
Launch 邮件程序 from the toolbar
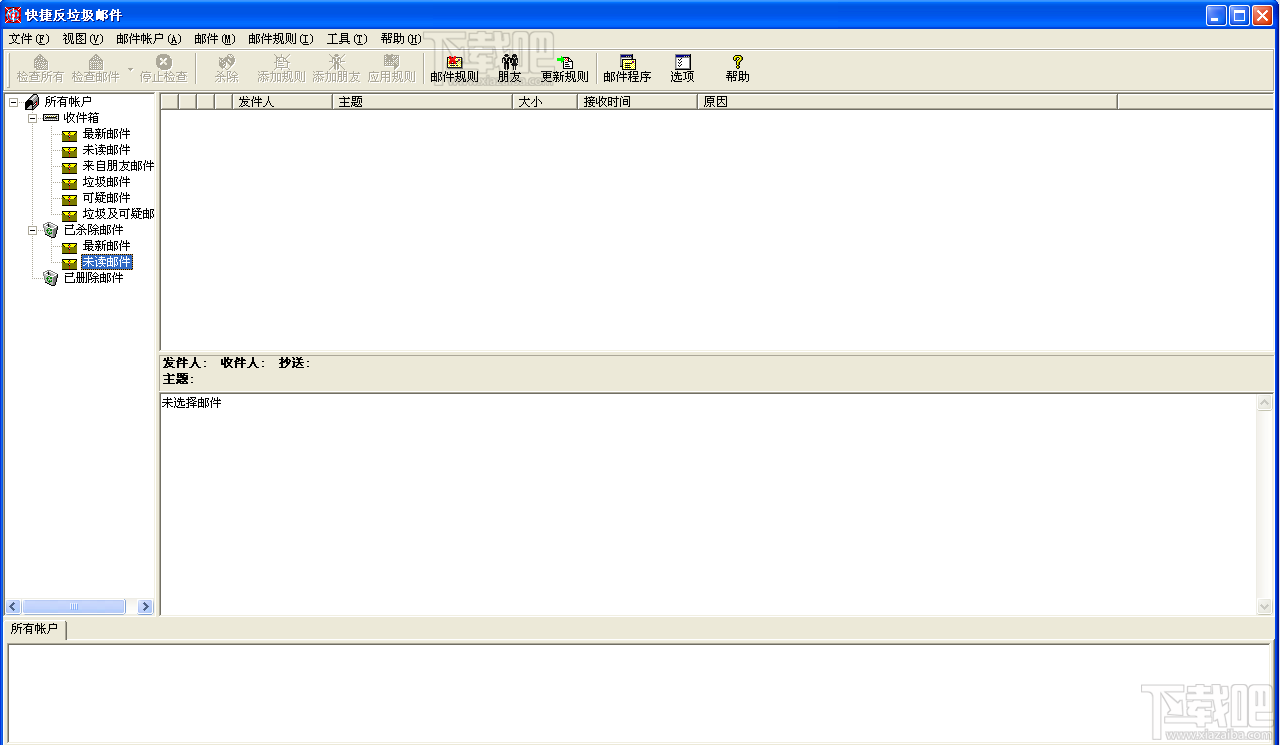627,69
